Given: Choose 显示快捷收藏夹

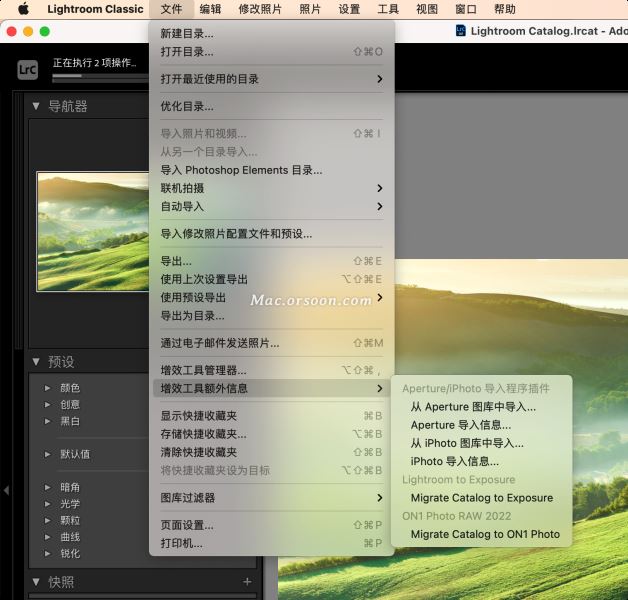Looking at the screenshot, I should pos(272,416).
